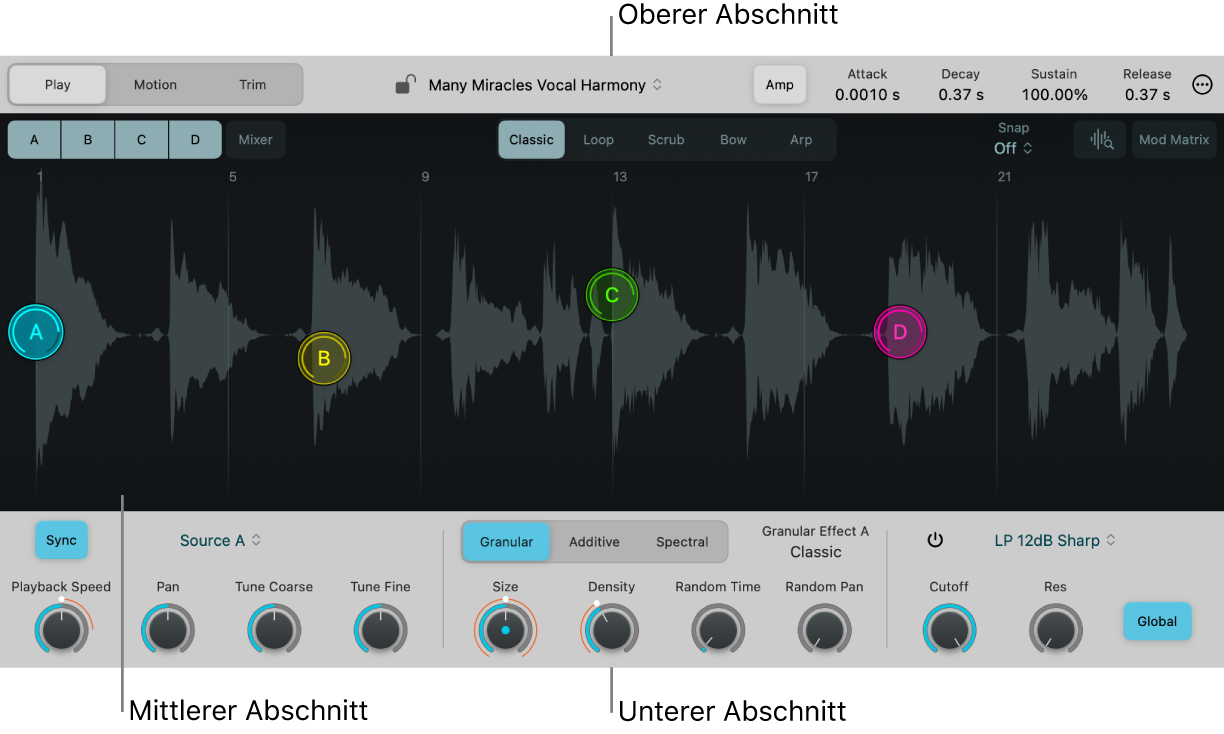Image resolution: width=1224 pixels, height=734 pixels.
Task: Open the Mod Matrix panel
Action: click(1174, 140)
